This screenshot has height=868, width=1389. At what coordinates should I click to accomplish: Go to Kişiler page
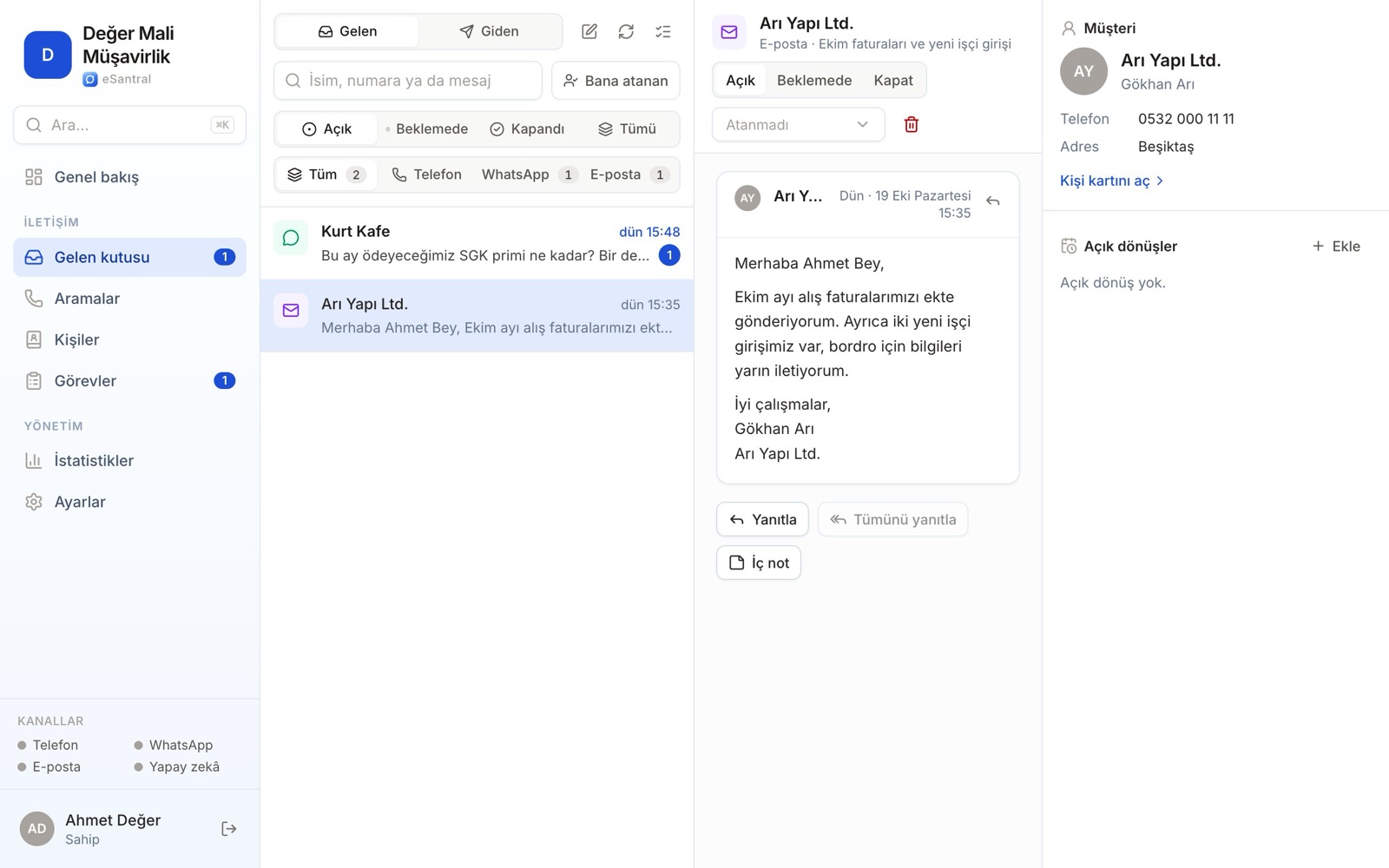click(129, 339)
